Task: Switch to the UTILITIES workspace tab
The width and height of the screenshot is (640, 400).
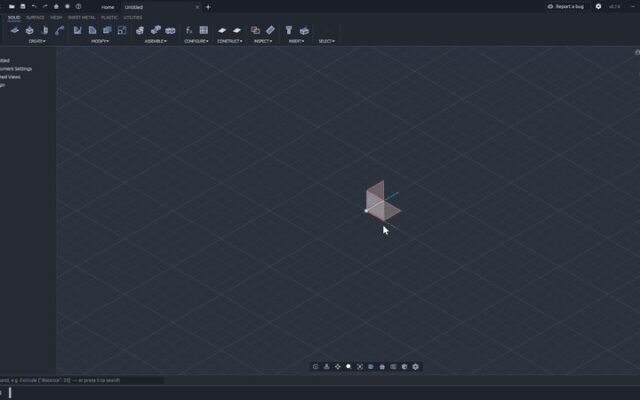Action: [133, 18]
